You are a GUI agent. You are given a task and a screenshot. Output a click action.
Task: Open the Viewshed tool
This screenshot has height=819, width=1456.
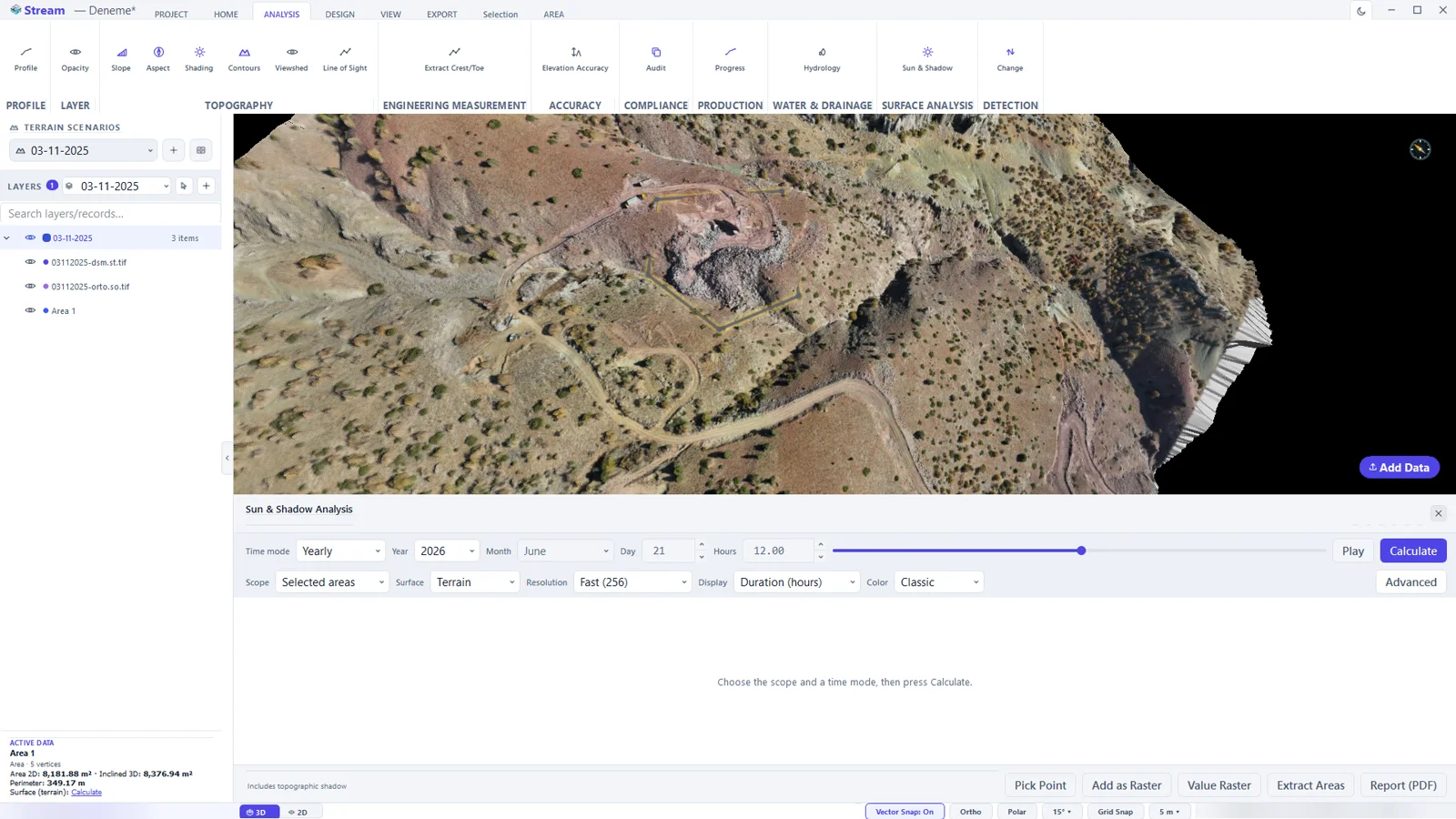pos(291,59)
